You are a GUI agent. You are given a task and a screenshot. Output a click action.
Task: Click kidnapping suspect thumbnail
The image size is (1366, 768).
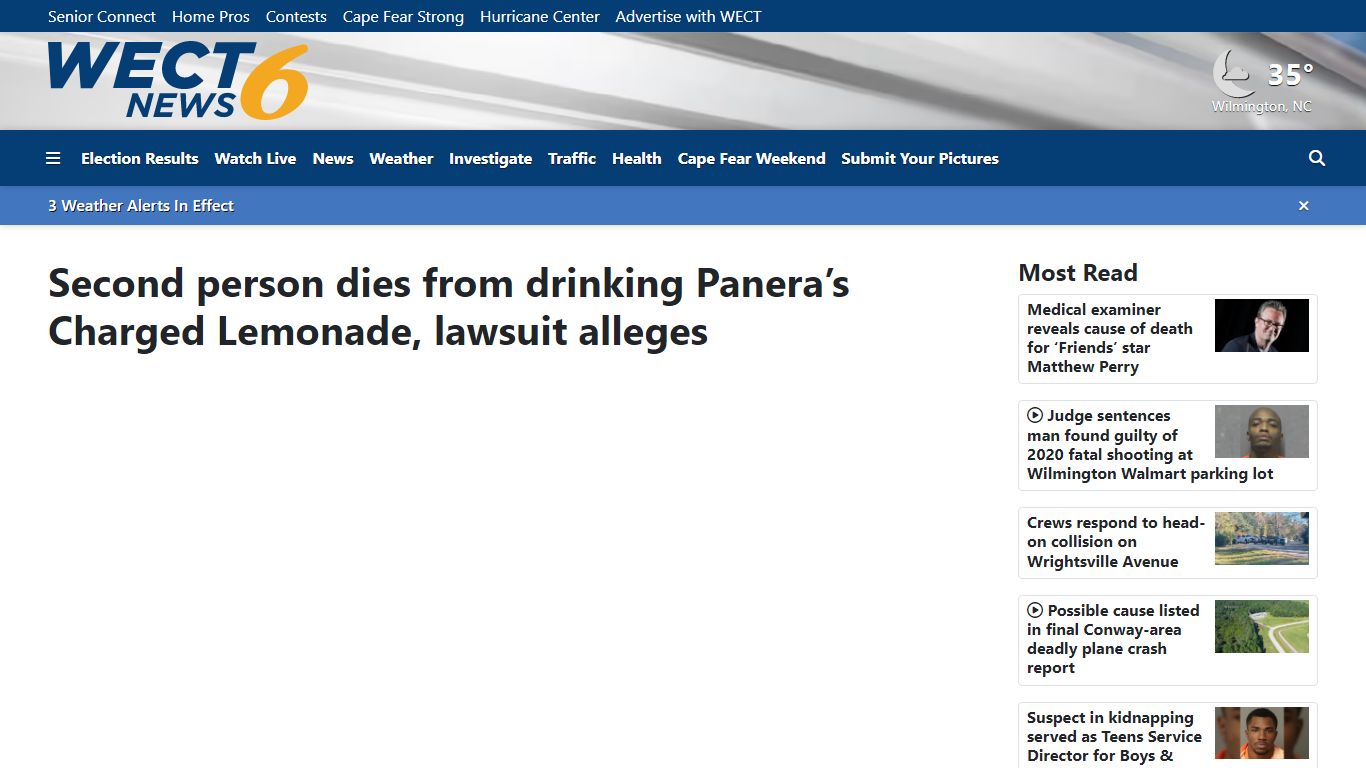click(x=1262, y=733)
